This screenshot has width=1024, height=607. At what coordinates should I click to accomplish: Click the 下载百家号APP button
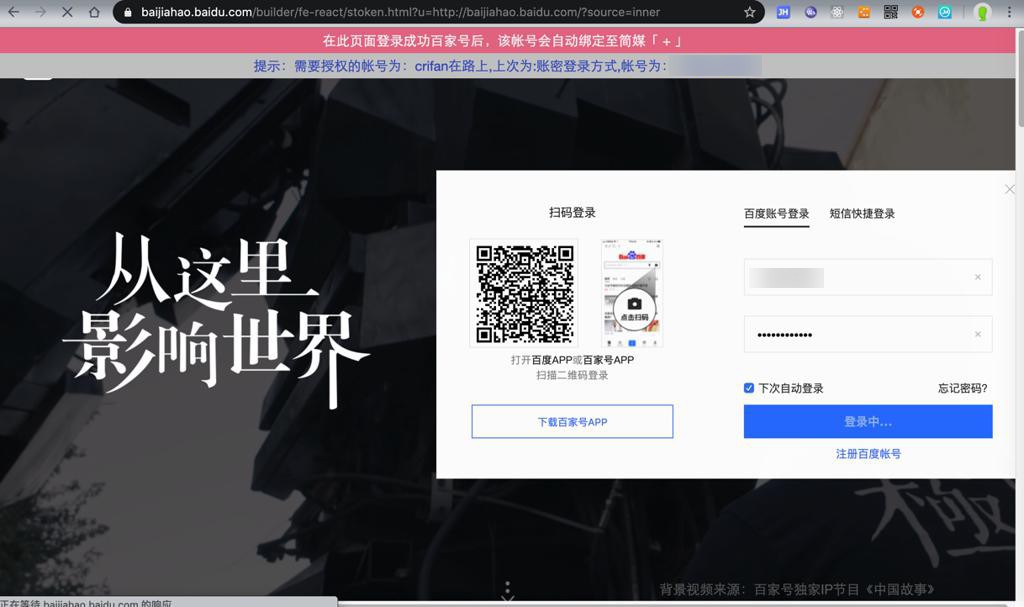click(572, 421)
